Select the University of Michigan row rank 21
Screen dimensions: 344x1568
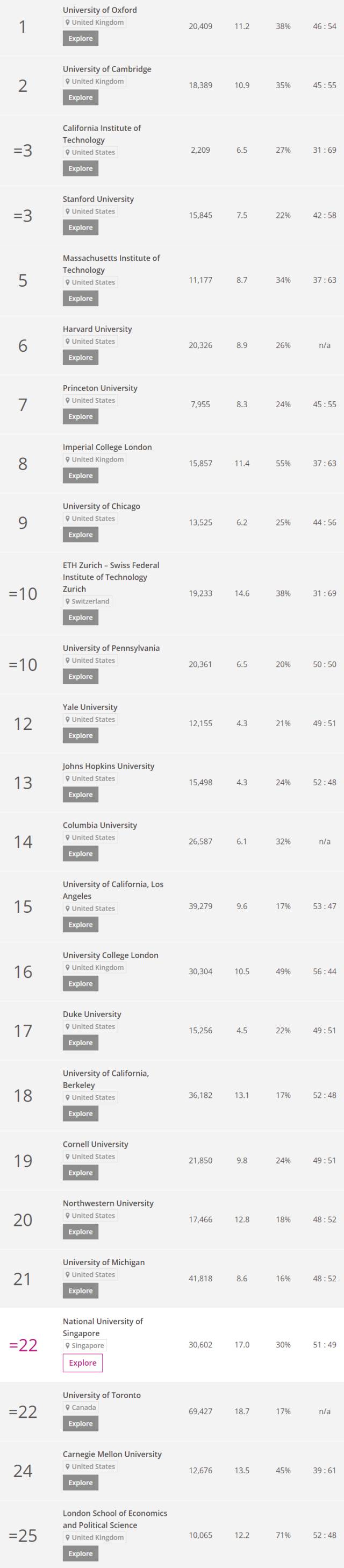click(x=172, y=1279)
